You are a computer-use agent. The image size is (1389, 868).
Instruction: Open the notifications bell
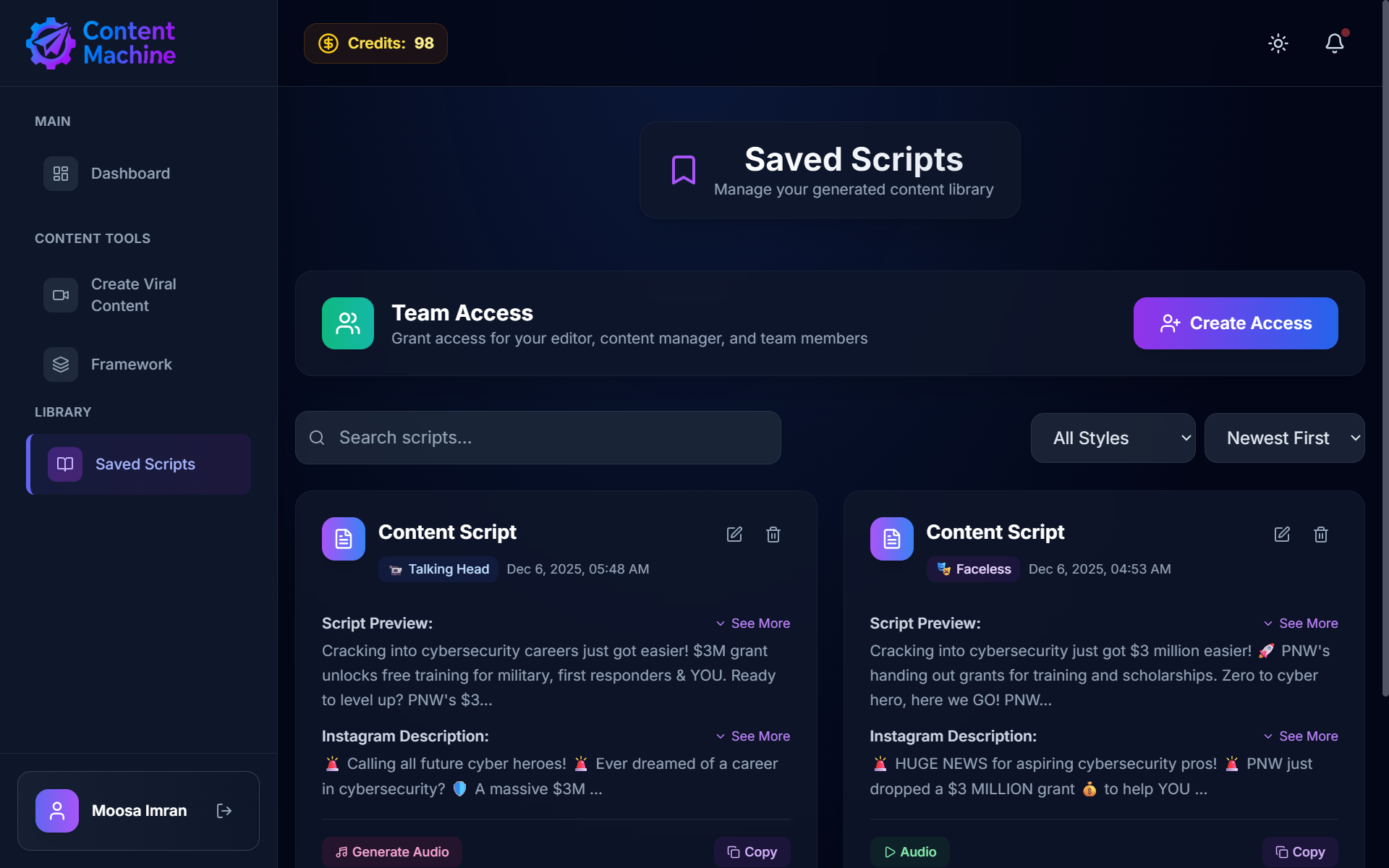click(x=1335, y=43)
